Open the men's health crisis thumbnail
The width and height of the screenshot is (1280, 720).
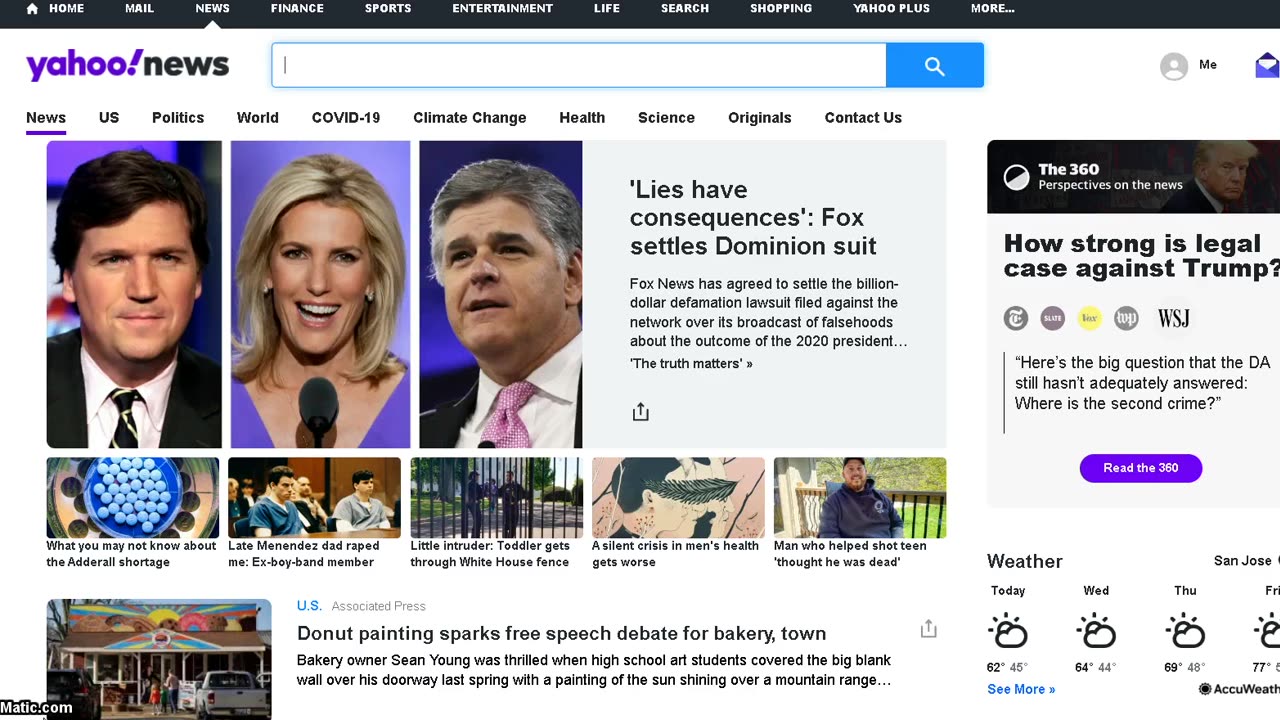coord(678,498)
